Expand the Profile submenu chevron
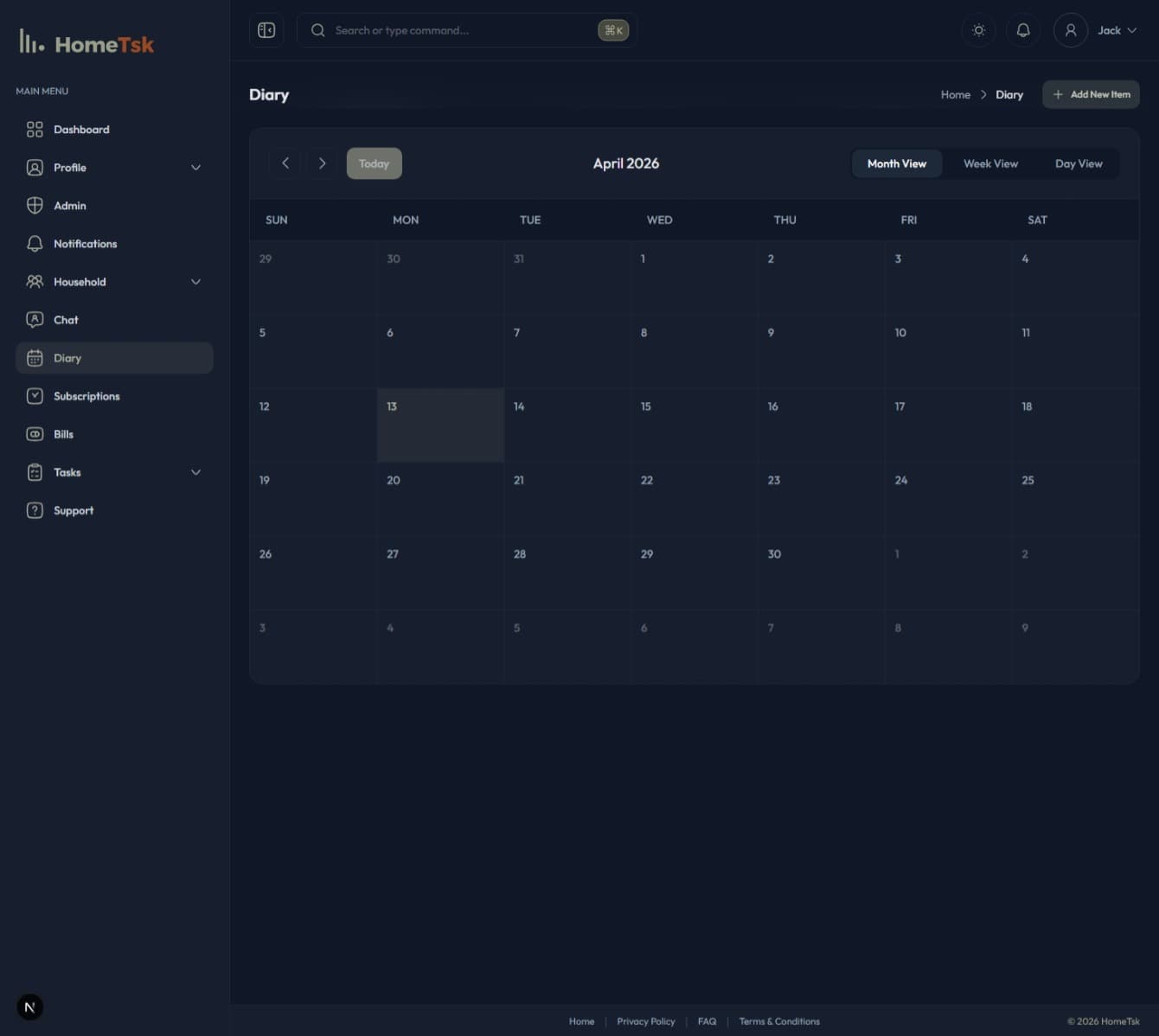 click(195, 168)
